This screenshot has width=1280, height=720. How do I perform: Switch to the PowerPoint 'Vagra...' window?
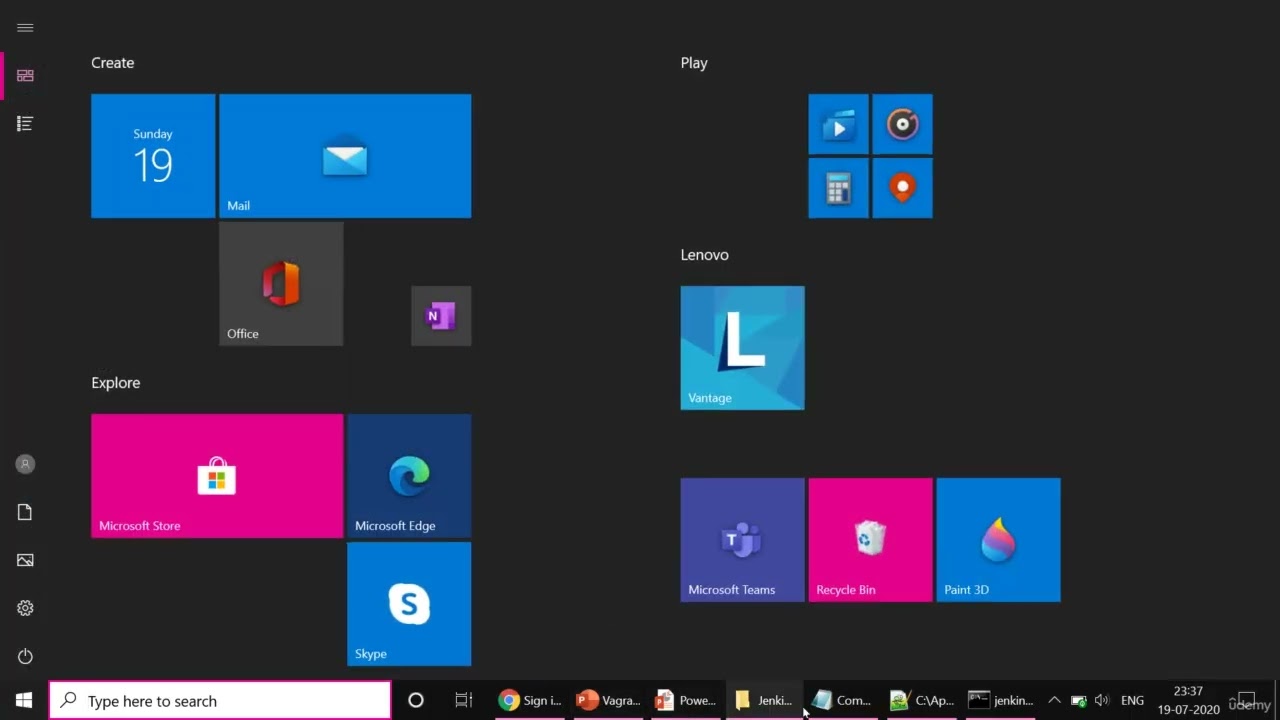click(608, 700)
